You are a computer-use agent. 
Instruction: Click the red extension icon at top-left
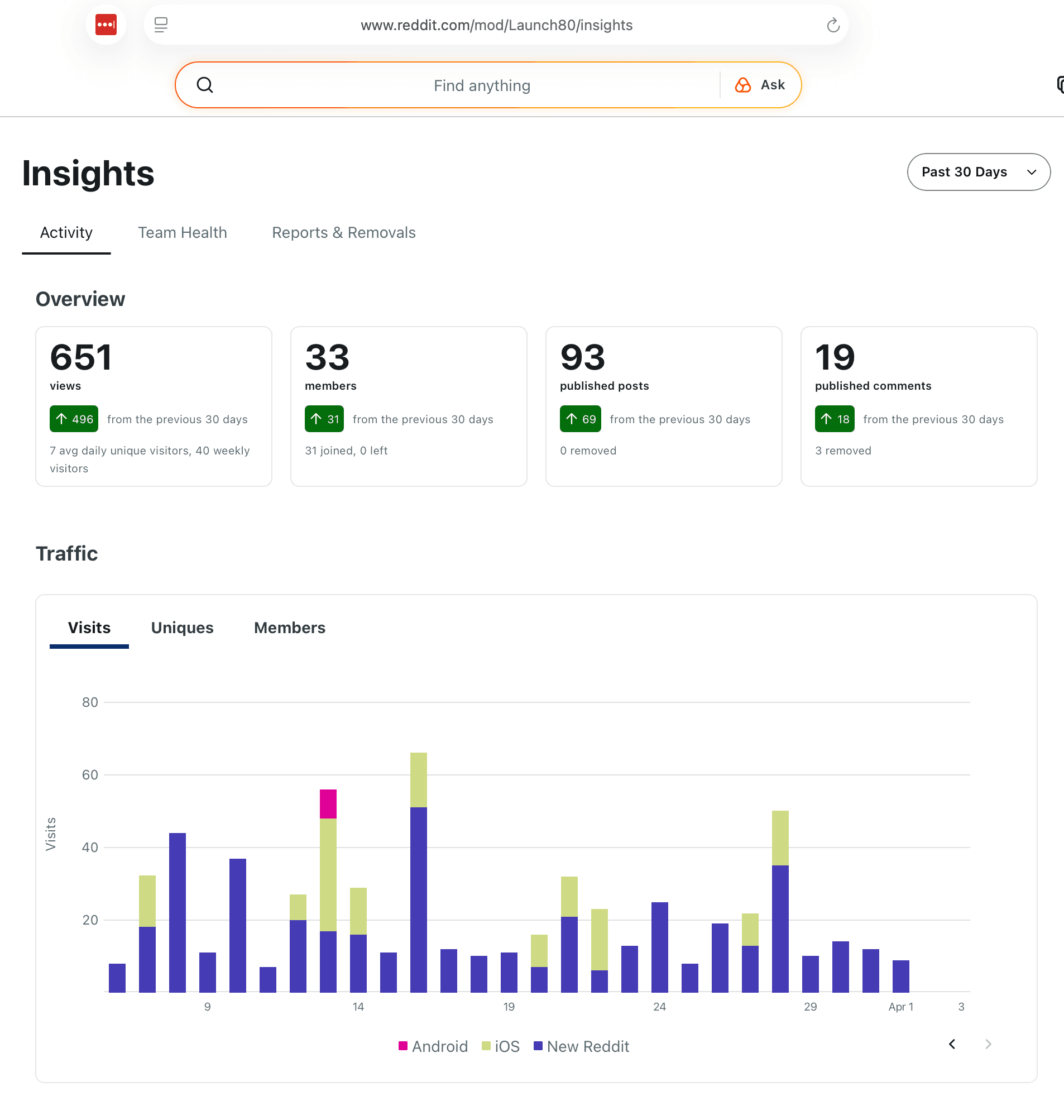(106, 25)
